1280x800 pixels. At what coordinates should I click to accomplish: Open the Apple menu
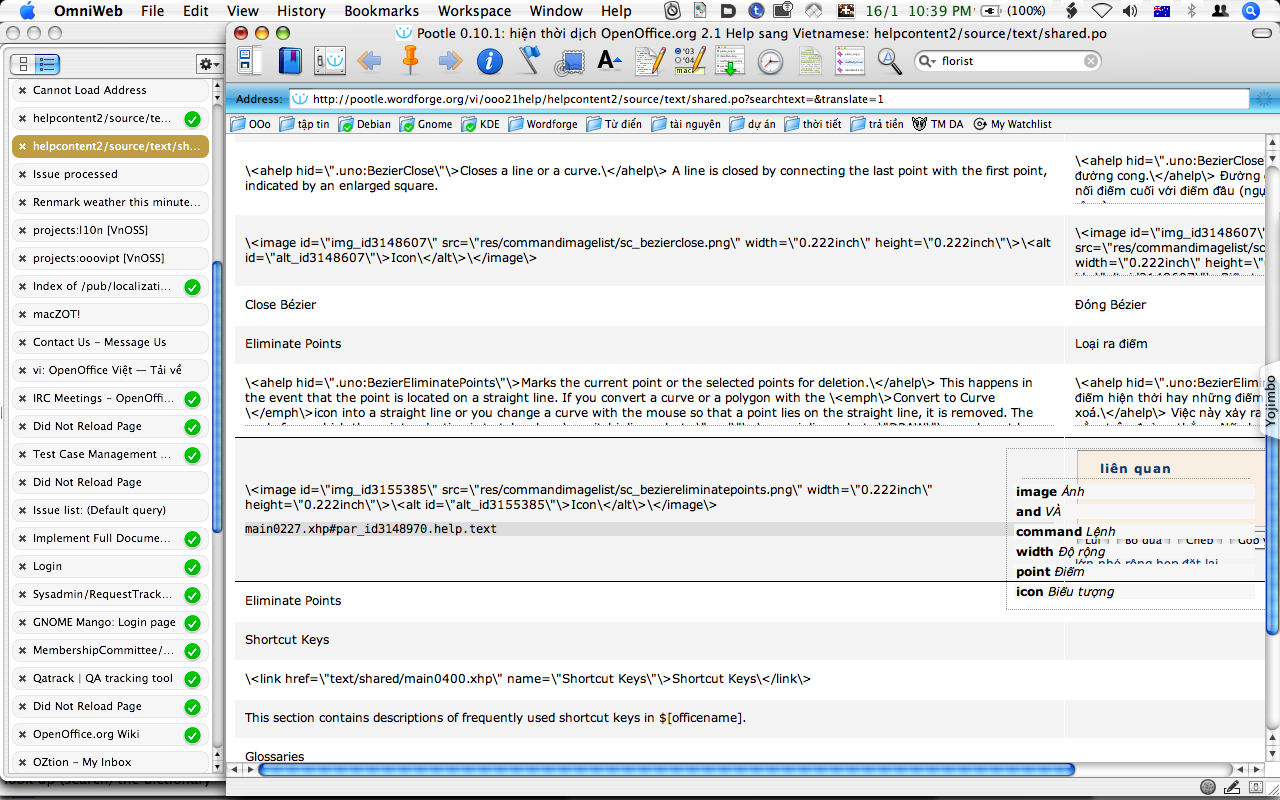[x=27, y=11]
